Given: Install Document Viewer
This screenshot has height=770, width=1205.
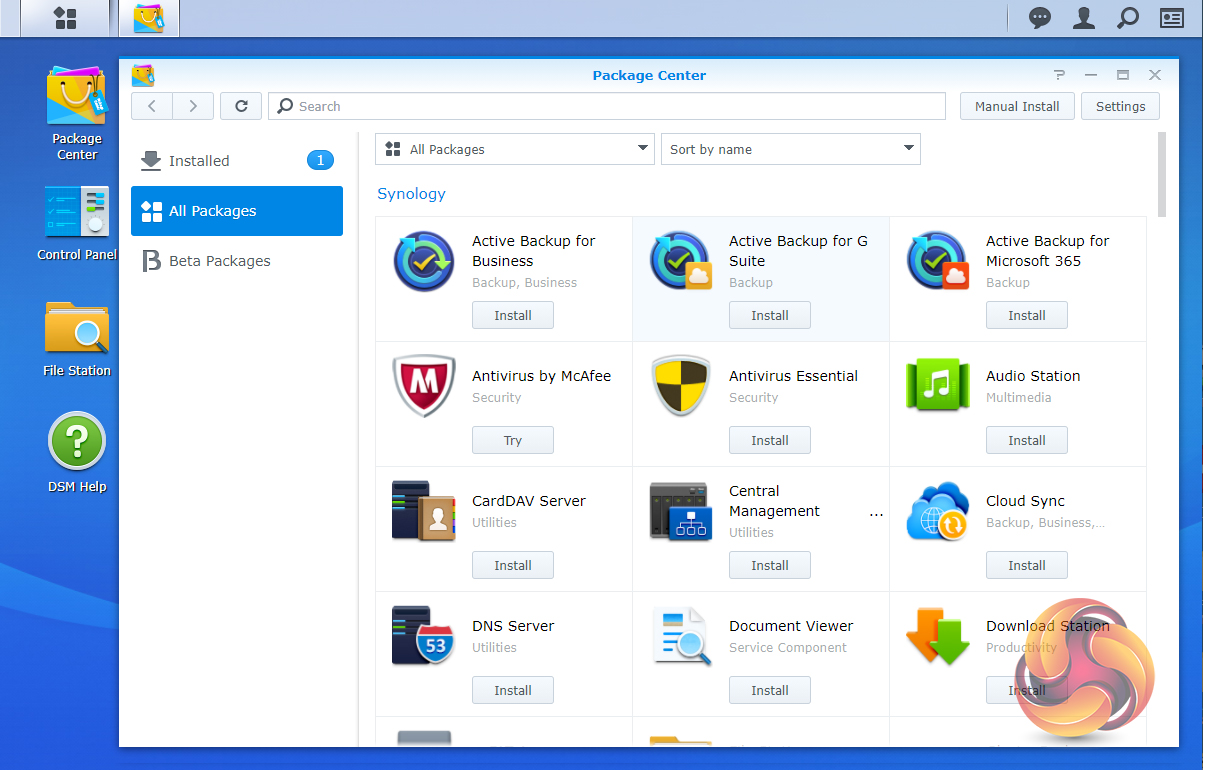Looking at the screenshot, I should point(770,690).
